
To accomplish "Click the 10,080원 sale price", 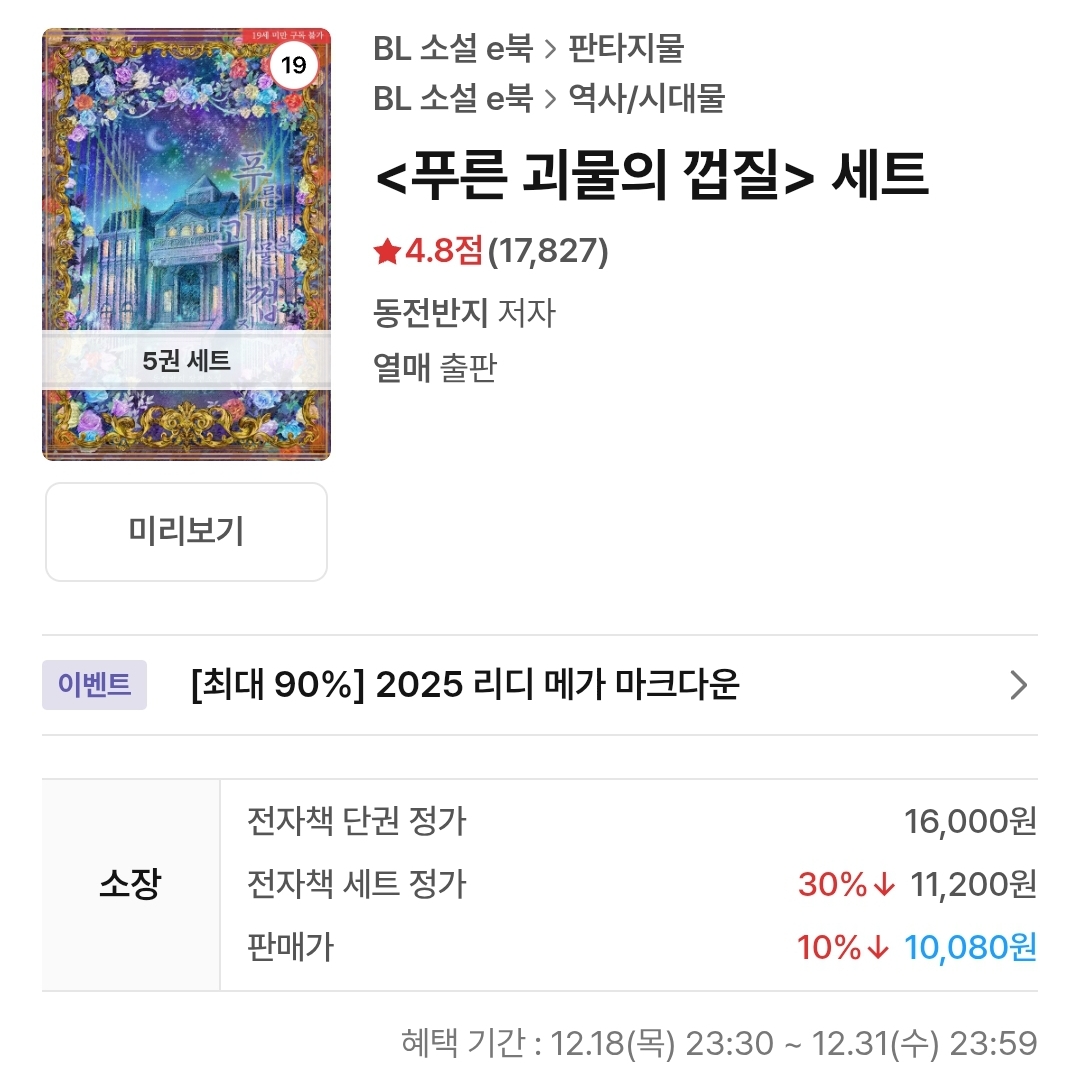I will coord(970,948).
